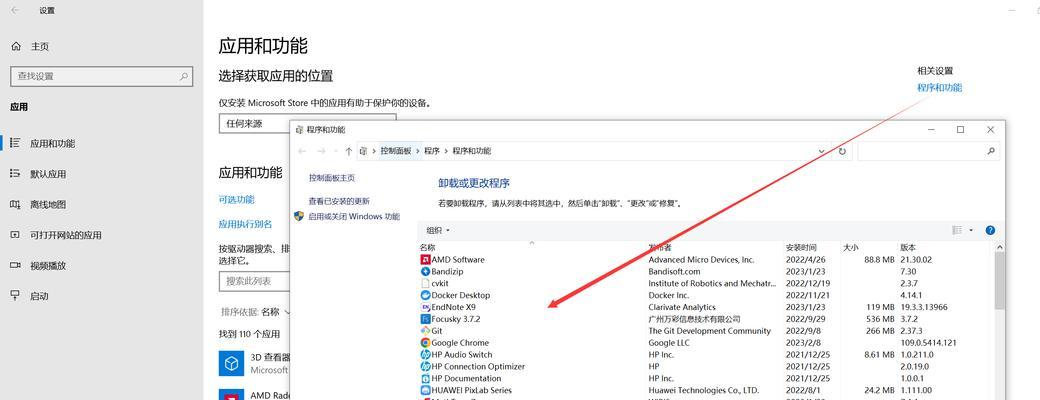Open the view options dropdown arrow
The height and width of the screenshot is (400, 1040).
click(x=971, y=230)
